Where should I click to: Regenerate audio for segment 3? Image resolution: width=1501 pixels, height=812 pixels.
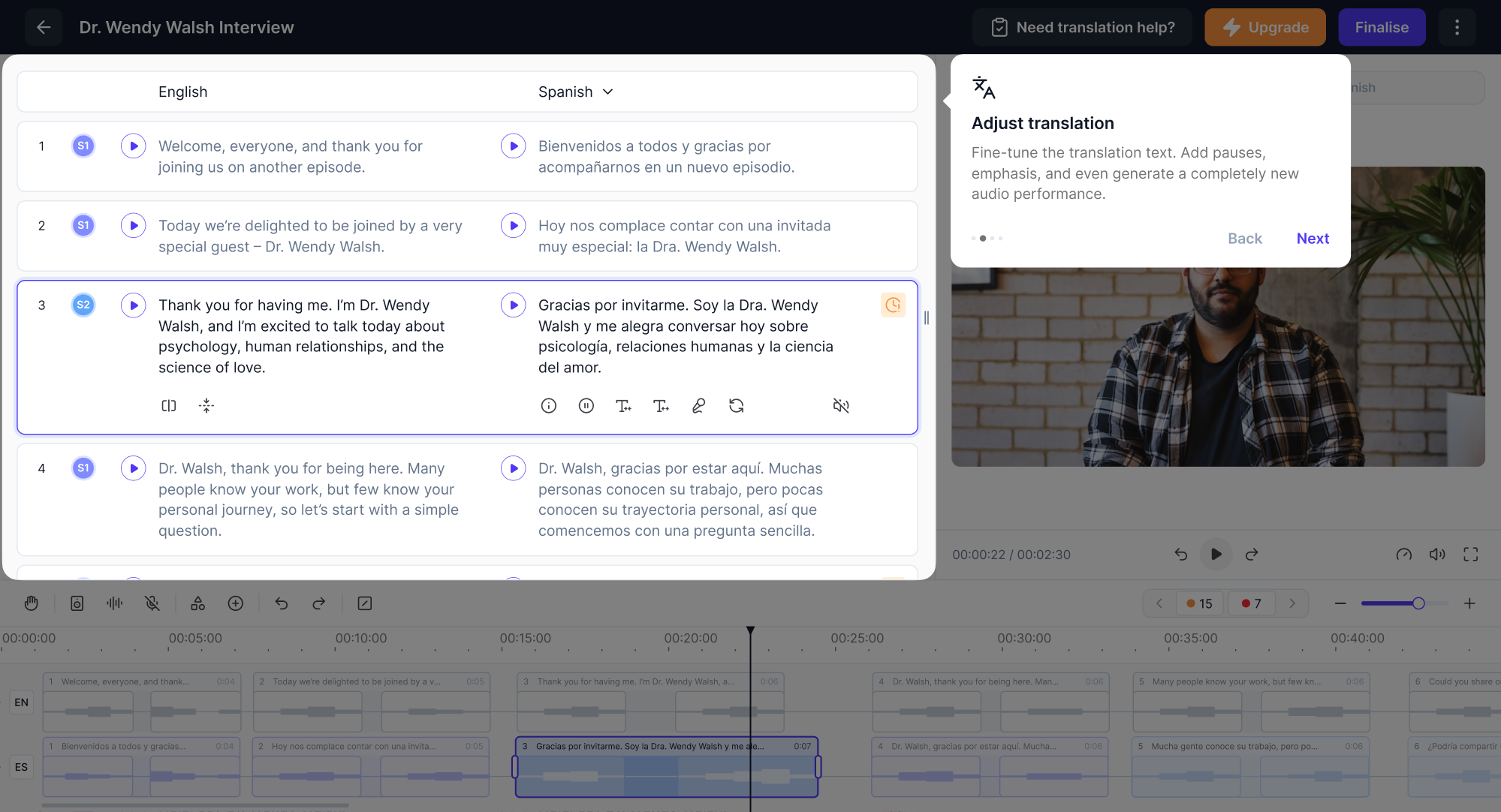pos(737,405)
